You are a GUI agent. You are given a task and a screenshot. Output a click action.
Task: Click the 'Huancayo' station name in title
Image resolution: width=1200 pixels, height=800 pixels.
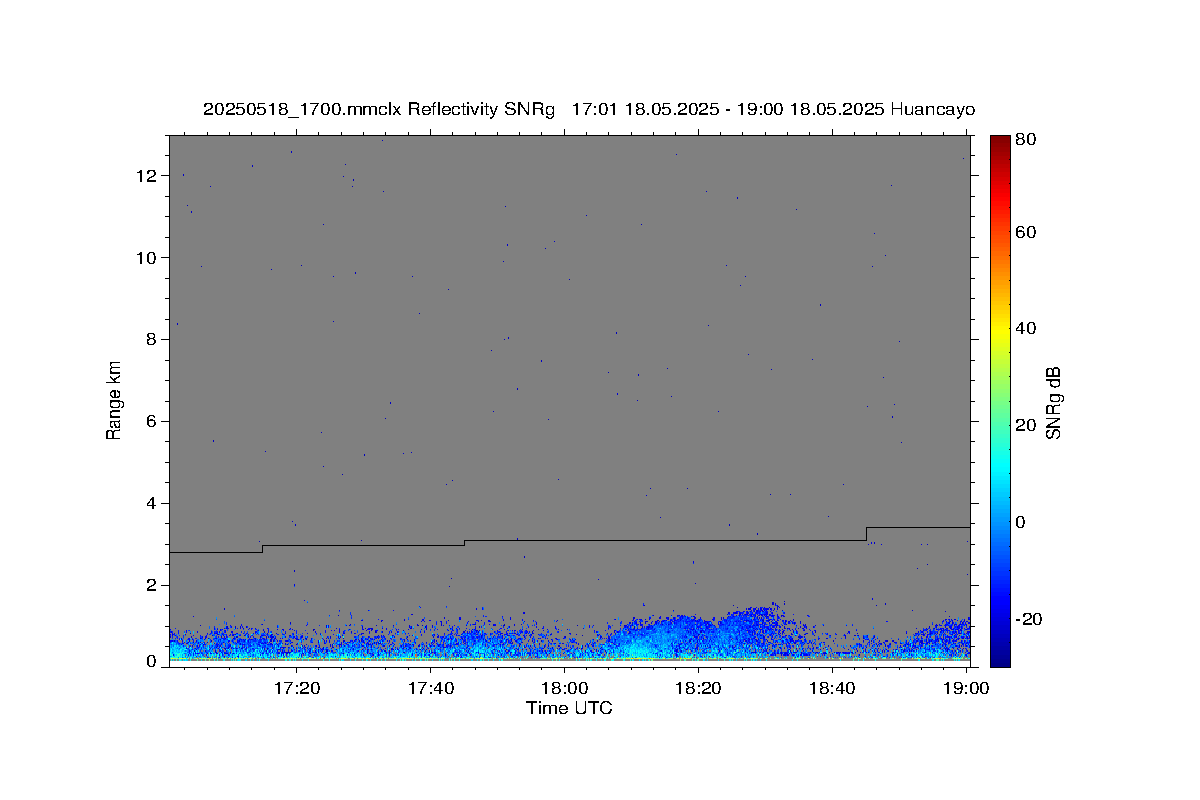(932, 110)
